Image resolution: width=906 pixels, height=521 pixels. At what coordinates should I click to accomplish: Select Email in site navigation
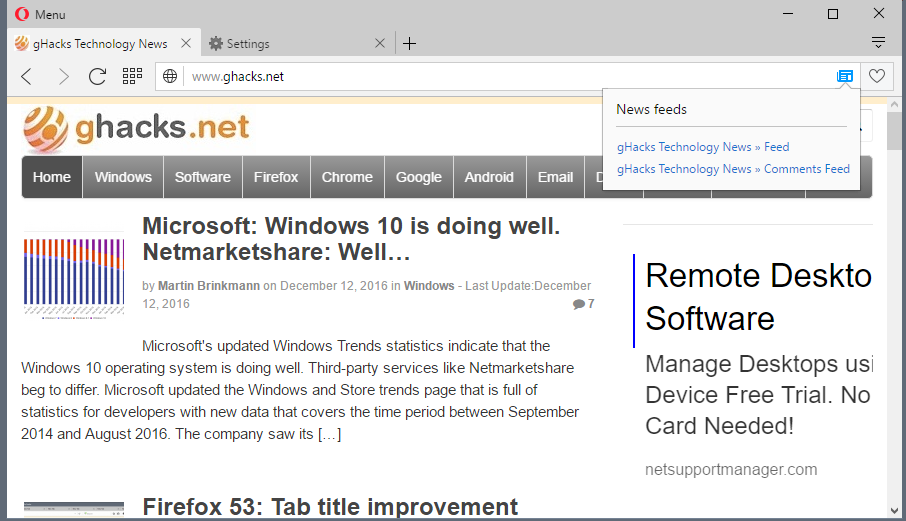point(555,177)
